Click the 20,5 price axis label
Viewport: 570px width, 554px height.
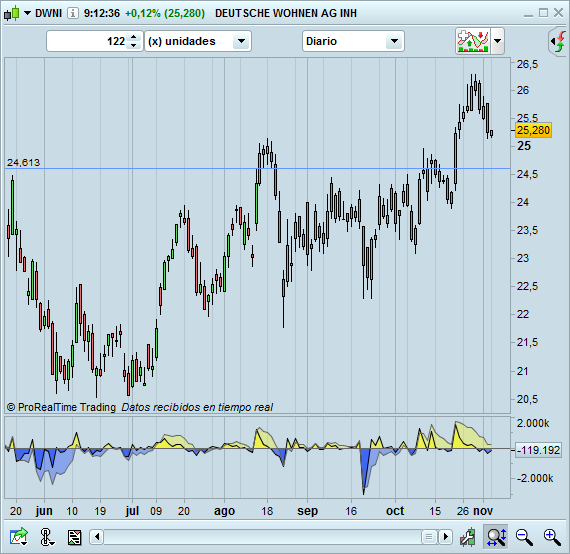[527, 400]
